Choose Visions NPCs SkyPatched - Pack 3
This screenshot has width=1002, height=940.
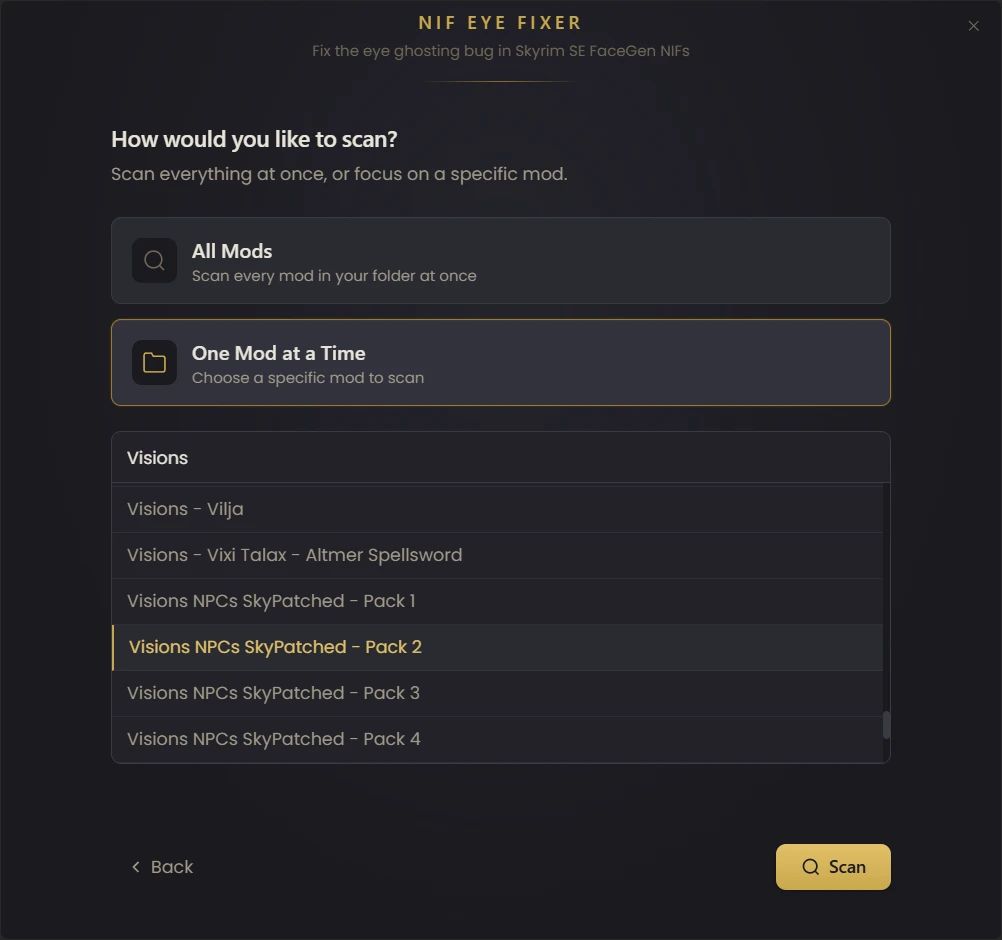[273, 693]
